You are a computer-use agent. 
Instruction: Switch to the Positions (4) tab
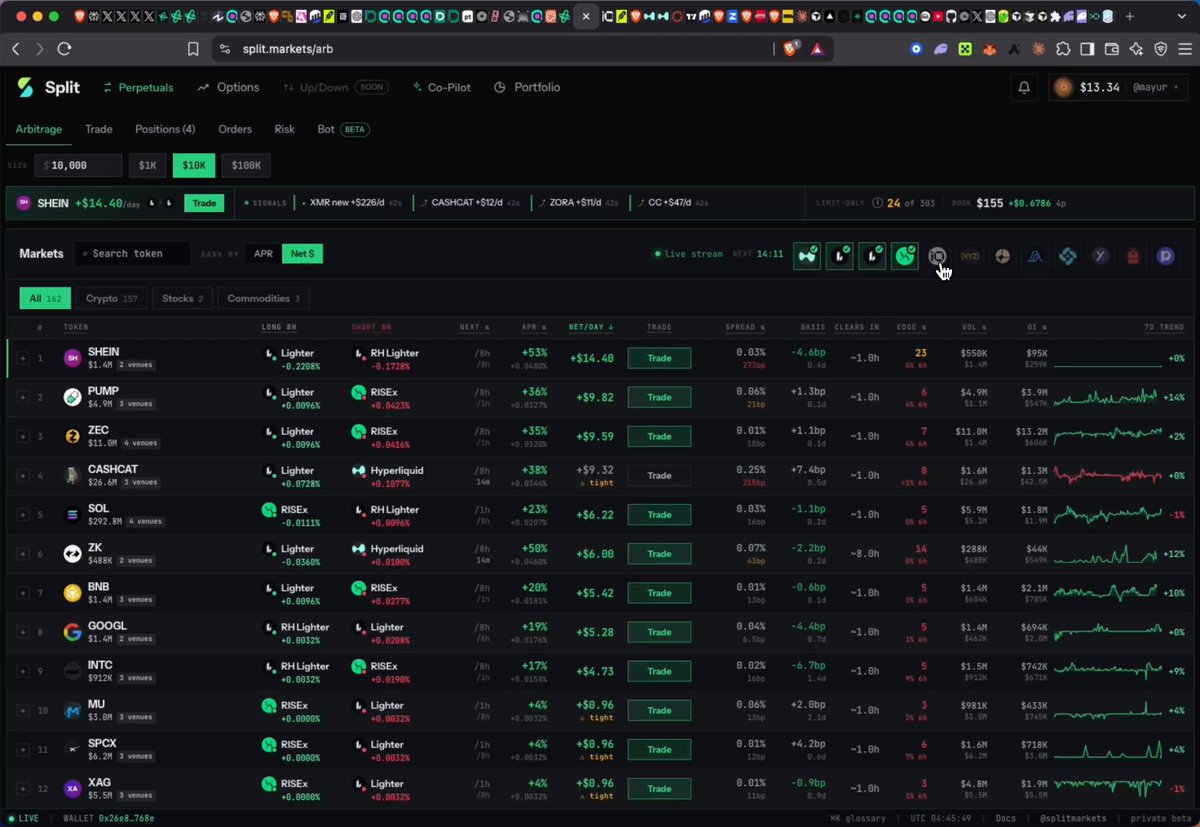click(165, 129)
